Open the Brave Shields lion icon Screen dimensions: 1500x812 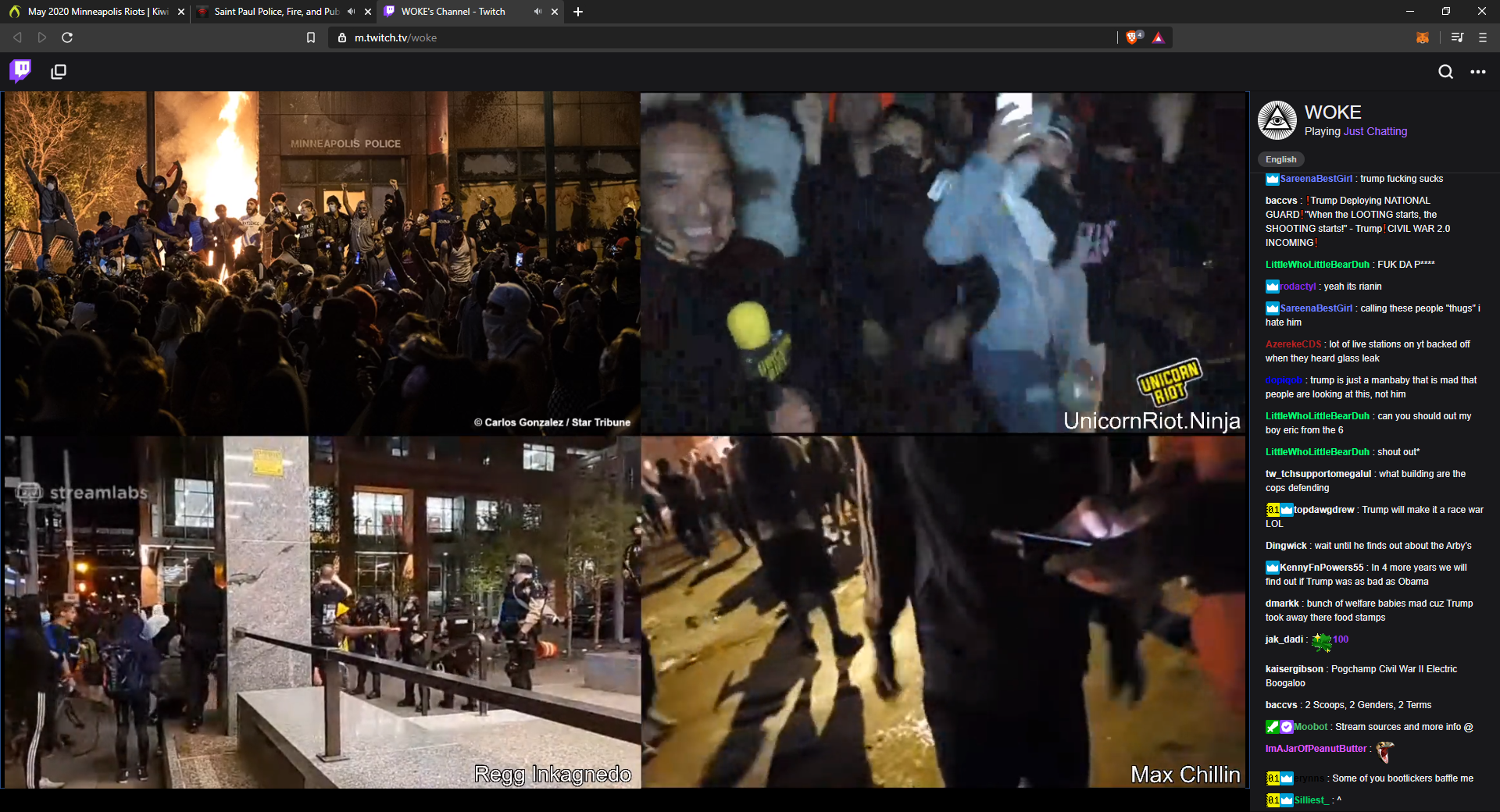coord(1134,37)
